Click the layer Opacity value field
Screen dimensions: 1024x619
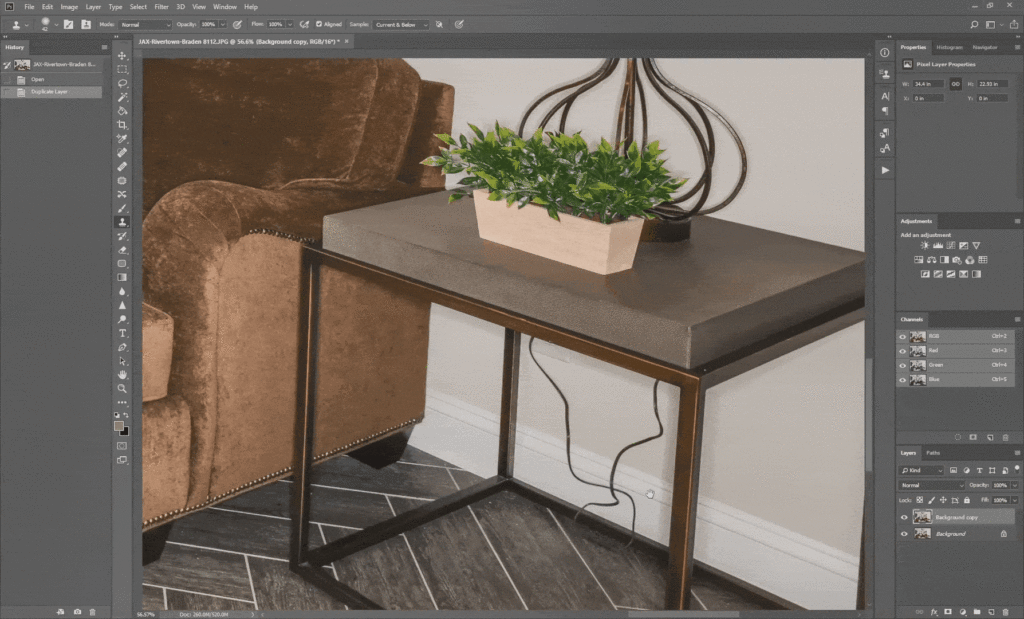[1000, 484]
